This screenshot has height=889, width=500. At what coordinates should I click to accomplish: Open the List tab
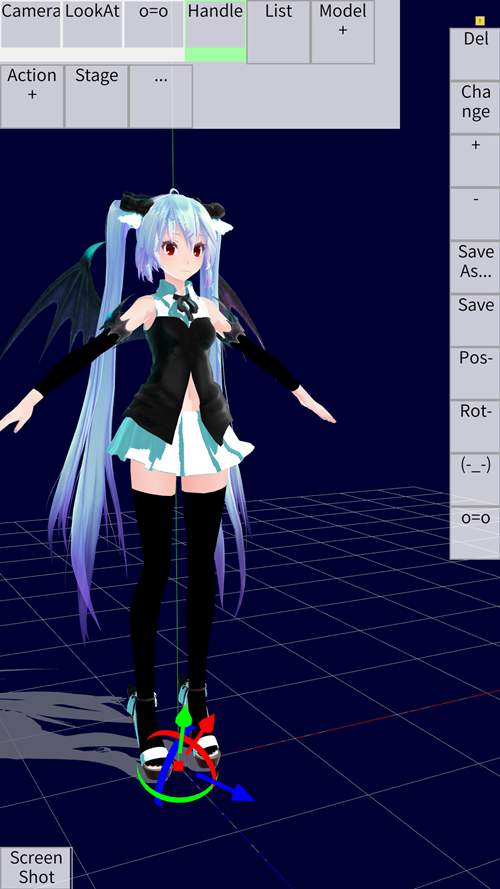tap(278, 32)
